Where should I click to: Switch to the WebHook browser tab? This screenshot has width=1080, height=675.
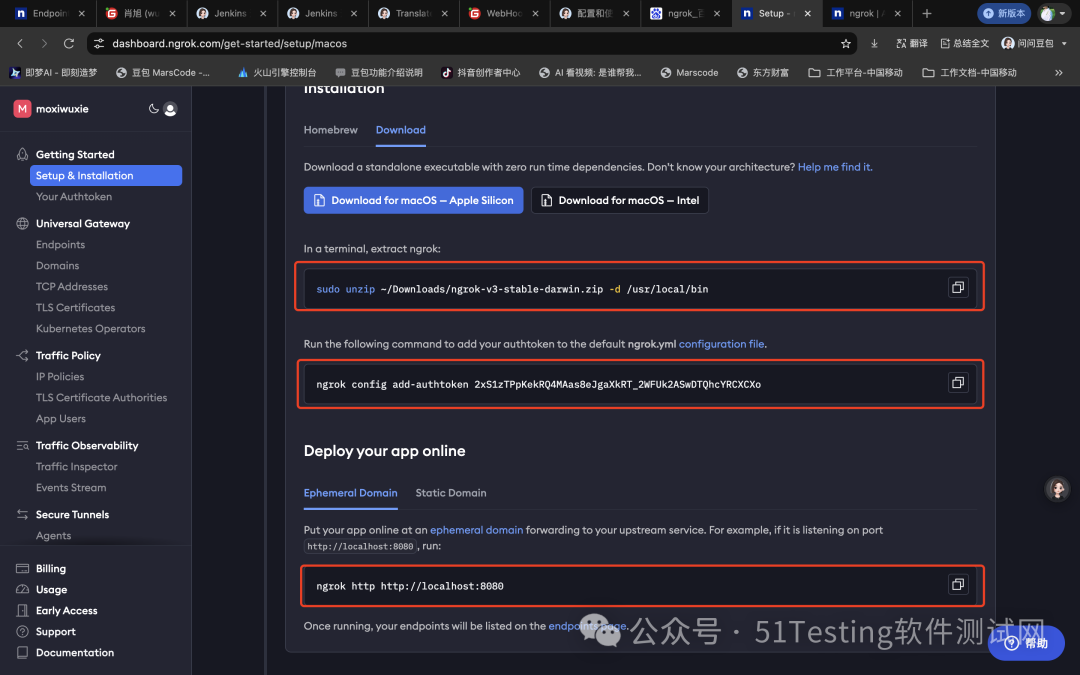point(503,13)
